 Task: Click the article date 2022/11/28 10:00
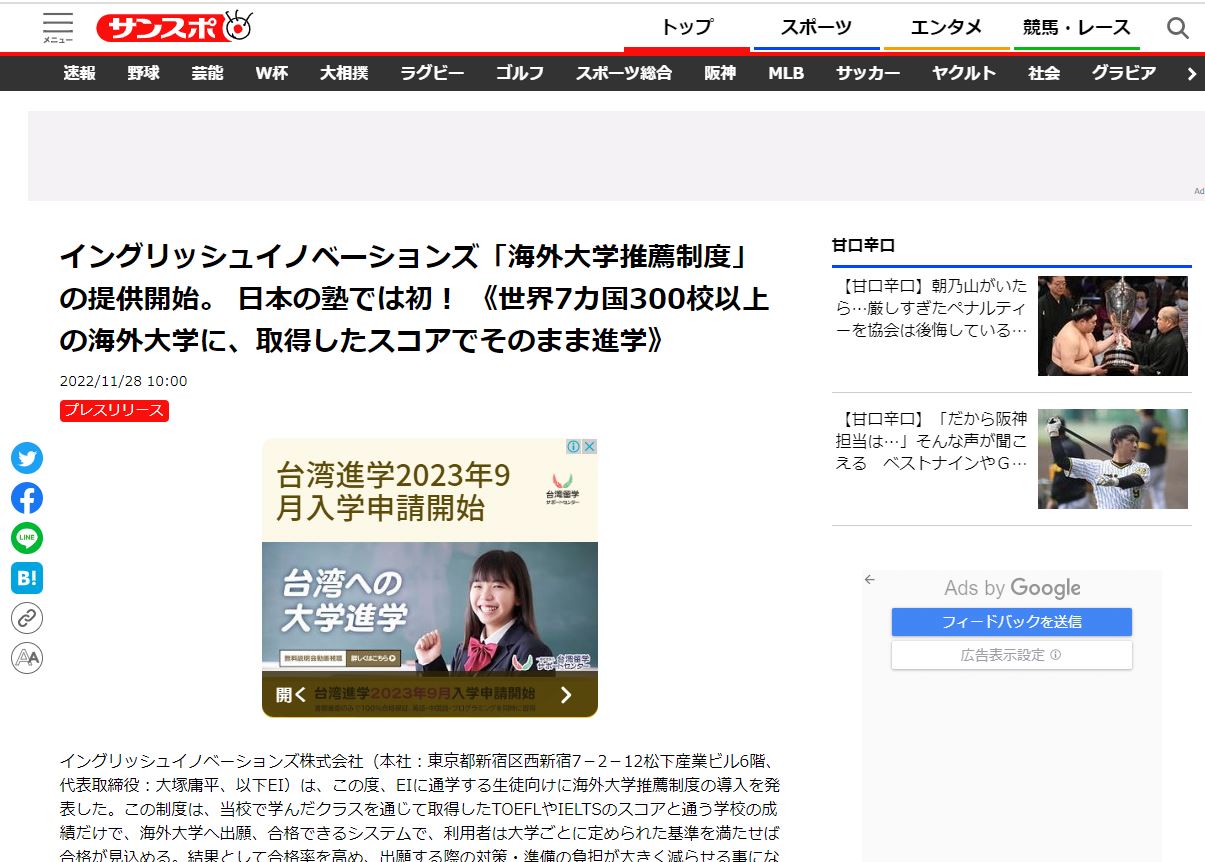(x=123, y=381)
